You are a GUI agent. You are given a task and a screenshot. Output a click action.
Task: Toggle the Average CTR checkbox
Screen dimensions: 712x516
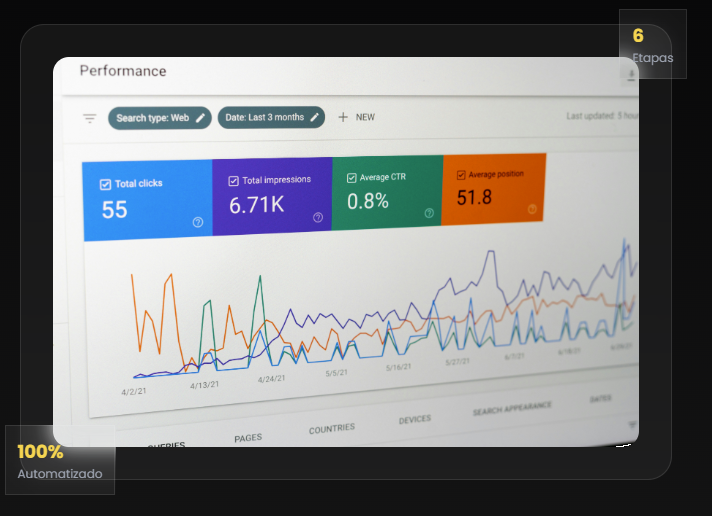[351, 178]
